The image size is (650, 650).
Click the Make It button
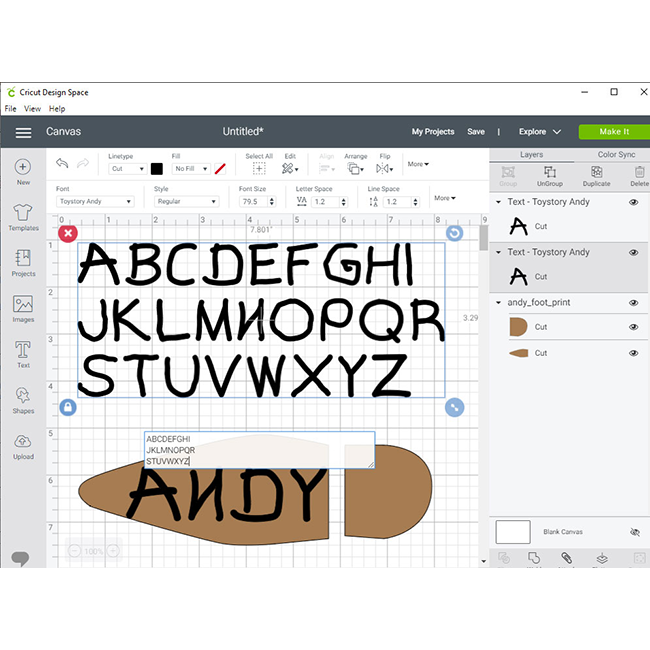coord(614,132)
